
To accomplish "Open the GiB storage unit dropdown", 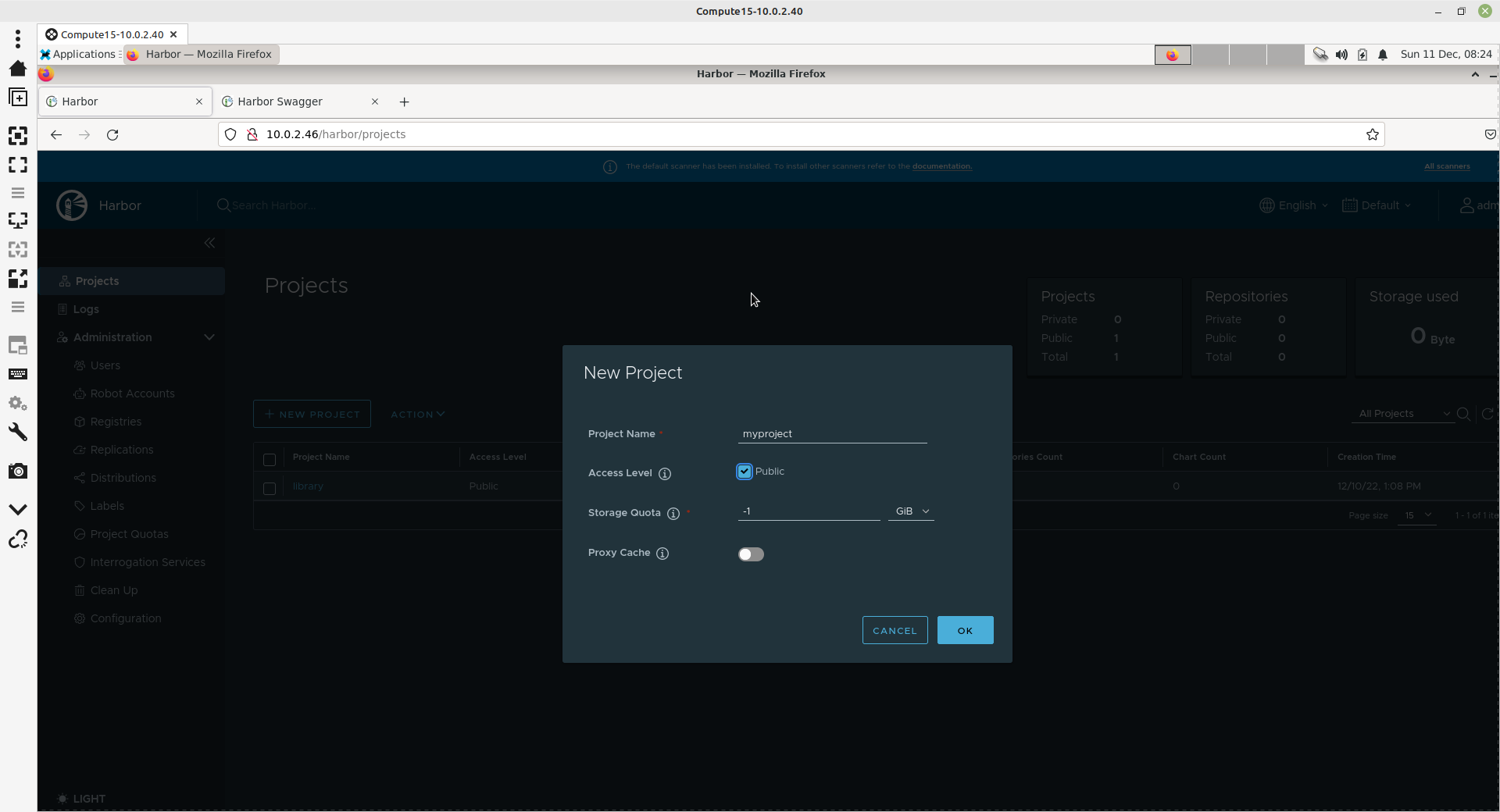I will [x=911, y=511].
